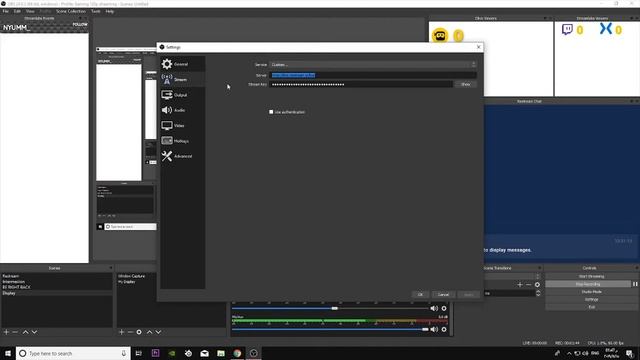
Task: Open the Audio settings category
Action: point(182,110)
